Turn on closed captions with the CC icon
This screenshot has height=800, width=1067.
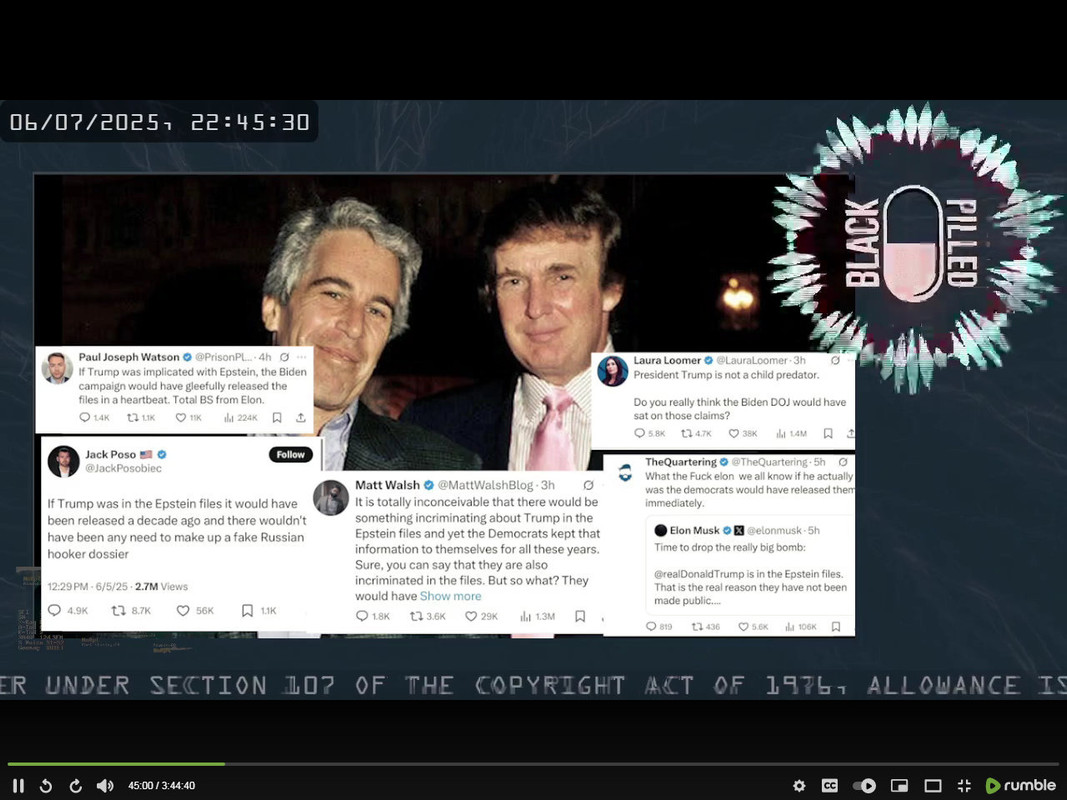(x=830, y=786)
